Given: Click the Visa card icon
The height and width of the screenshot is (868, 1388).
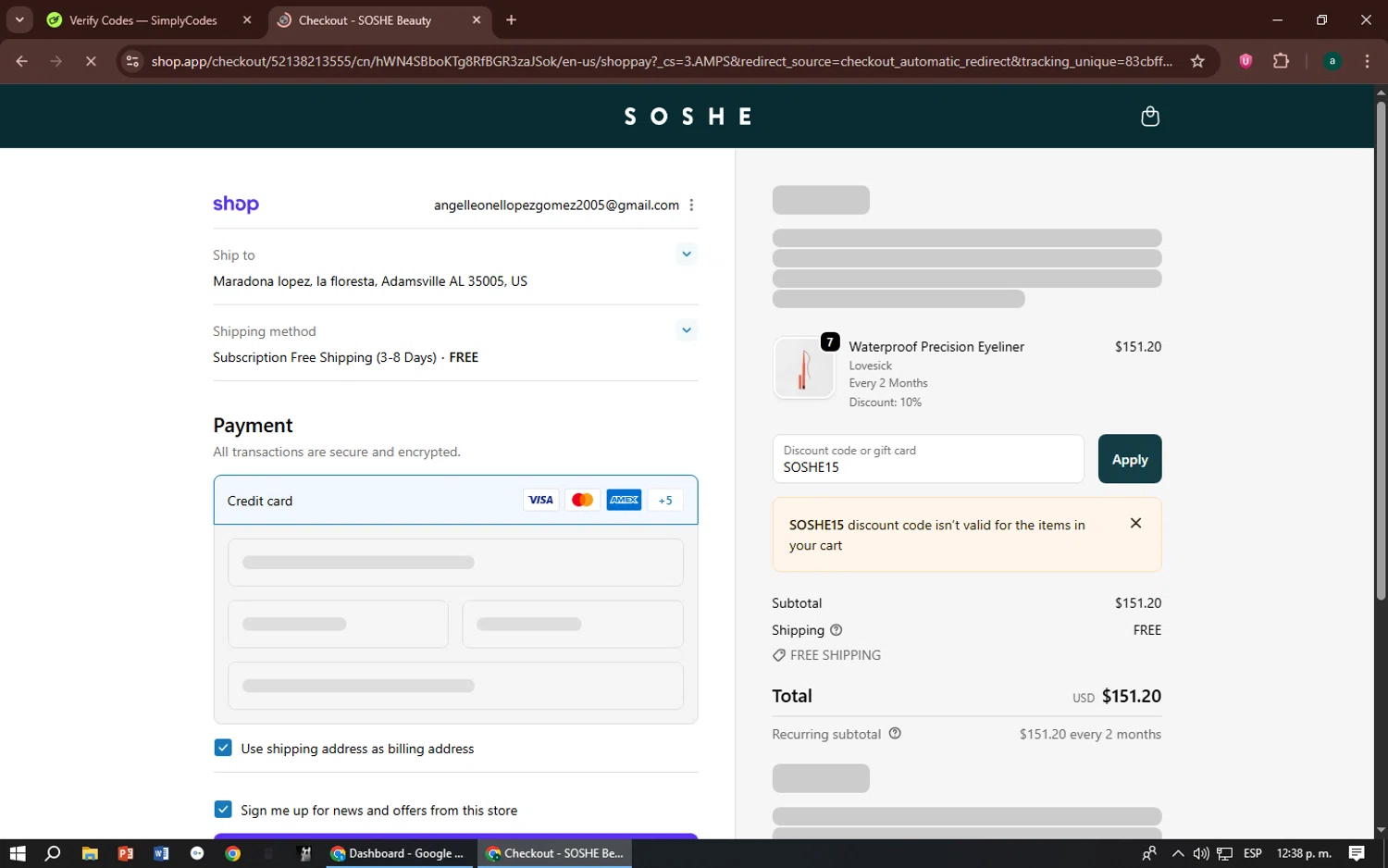Looking at the screenshot, I should 540,501.
